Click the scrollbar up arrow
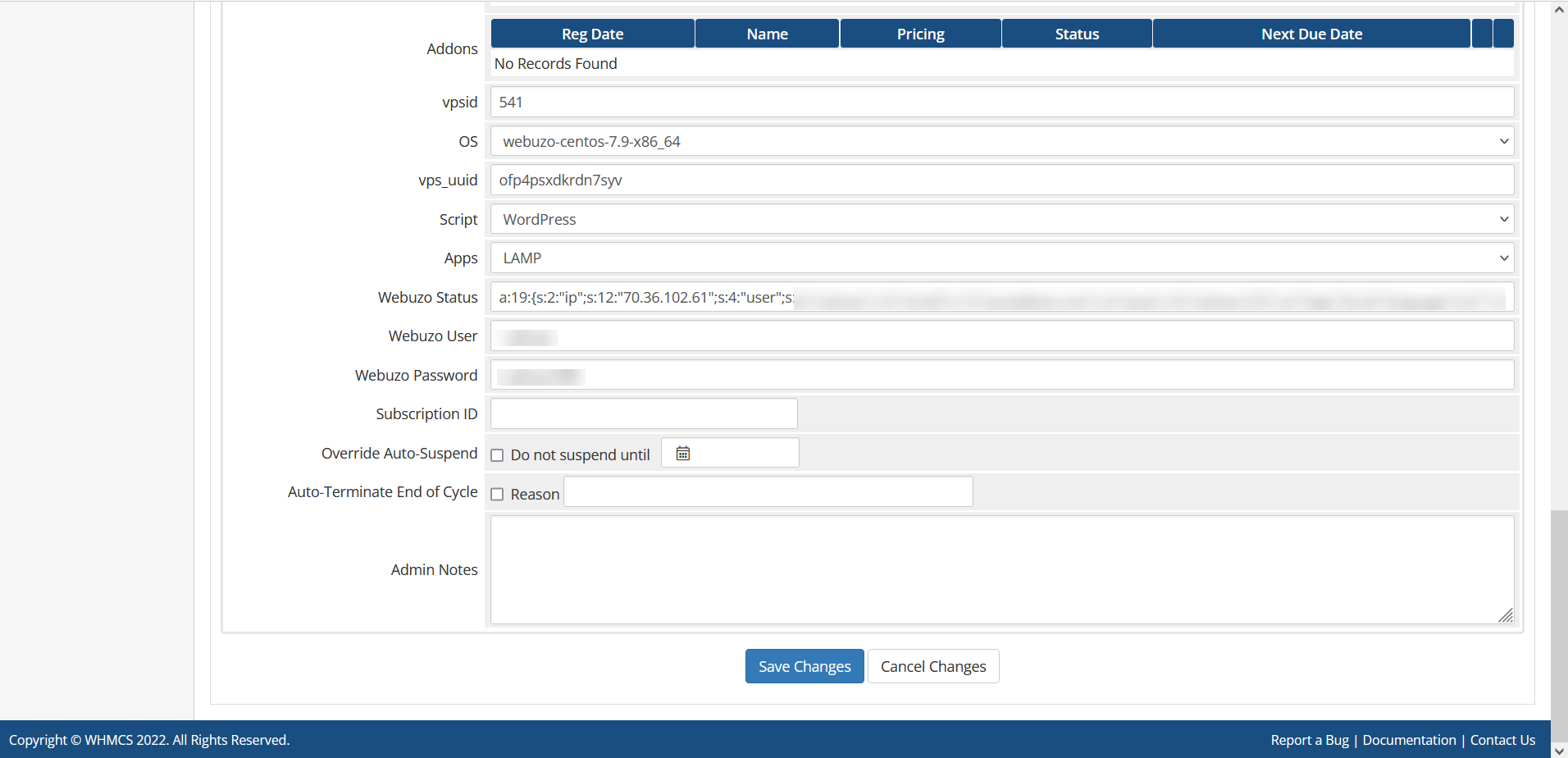 (1559, 10)
